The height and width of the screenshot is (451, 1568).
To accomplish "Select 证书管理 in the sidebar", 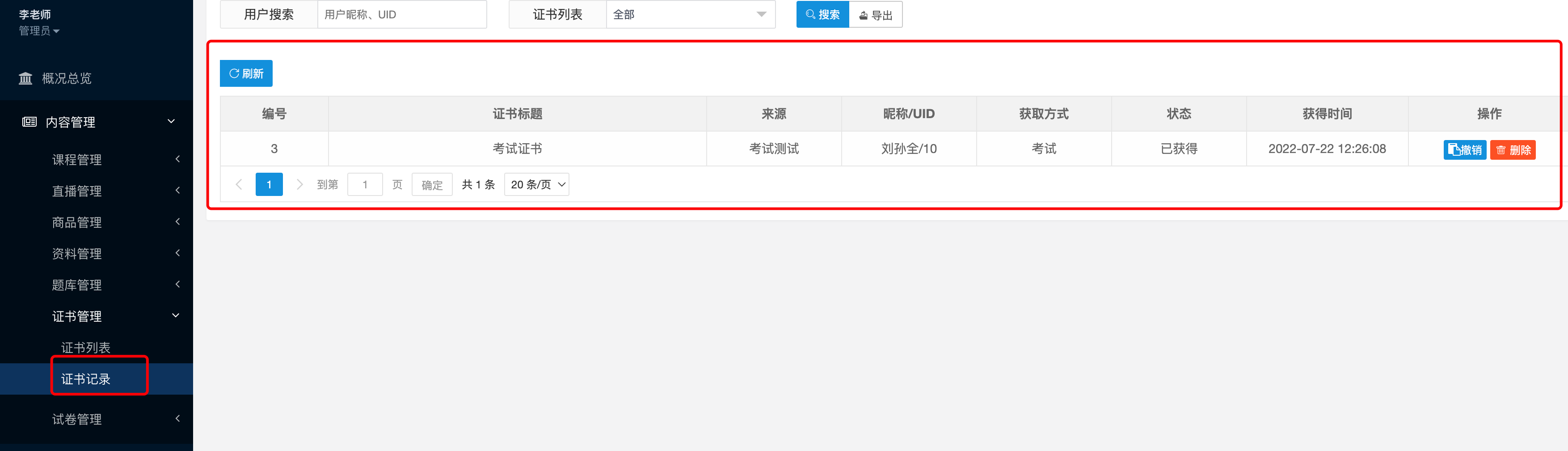I will click(77, 316).
